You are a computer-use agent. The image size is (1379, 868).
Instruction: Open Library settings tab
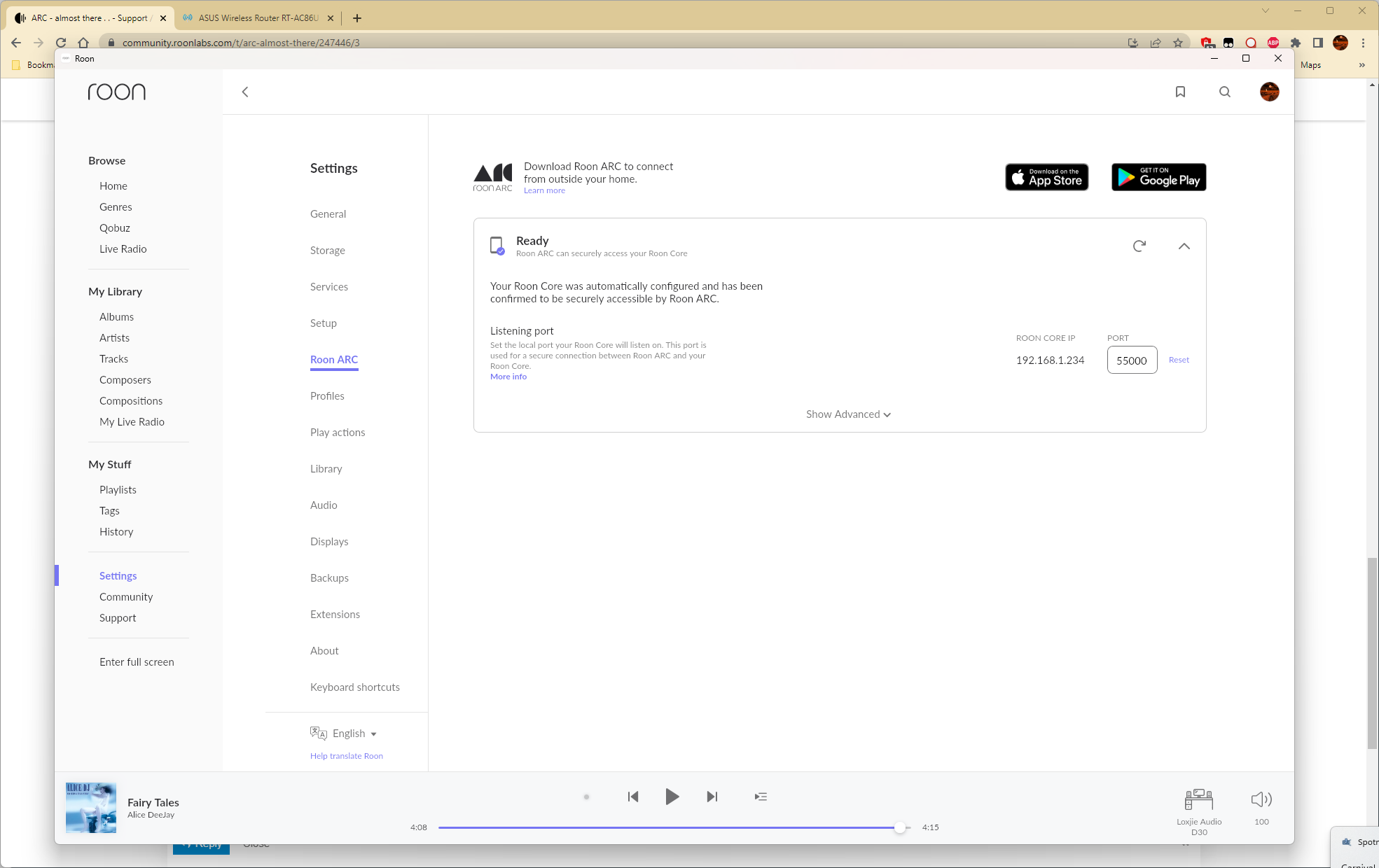coord(326,469)
